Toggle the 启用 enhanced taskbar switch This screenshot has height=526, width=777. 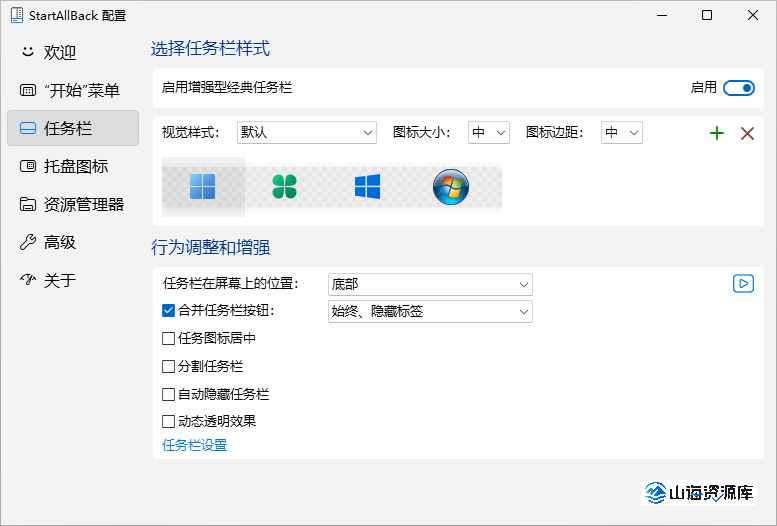pos(739,88)
